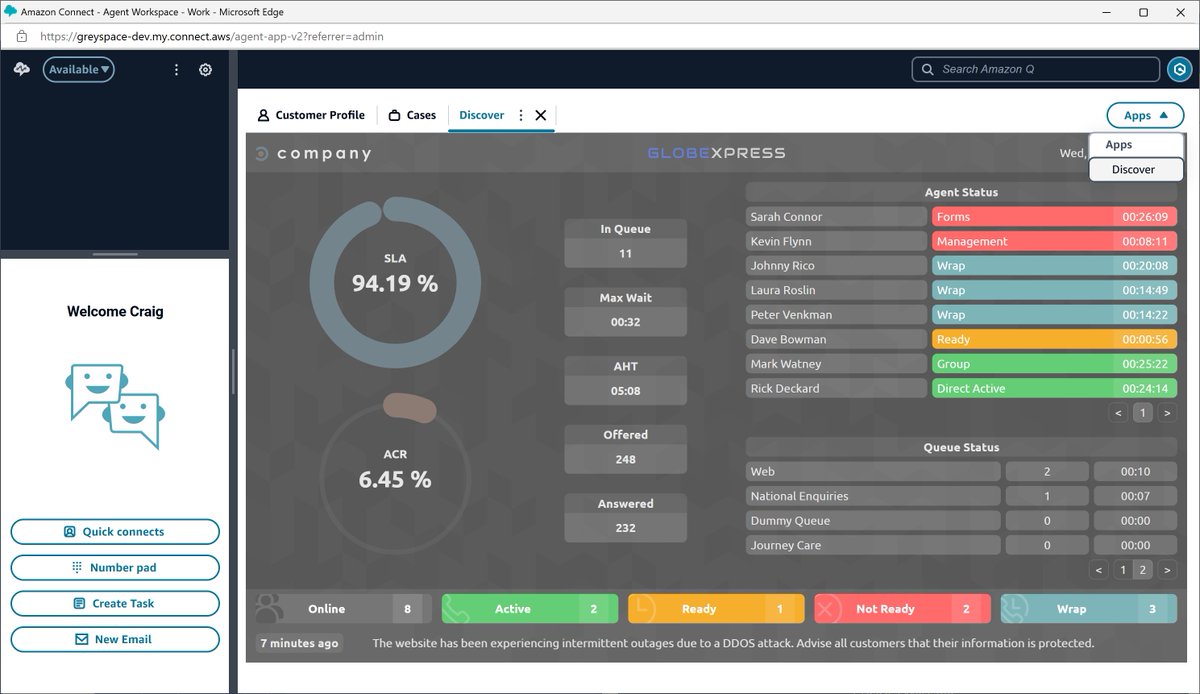Click the Search Amazon Q field
This screenshot has width=1200, height=694.
click(x=1035, y=69)
